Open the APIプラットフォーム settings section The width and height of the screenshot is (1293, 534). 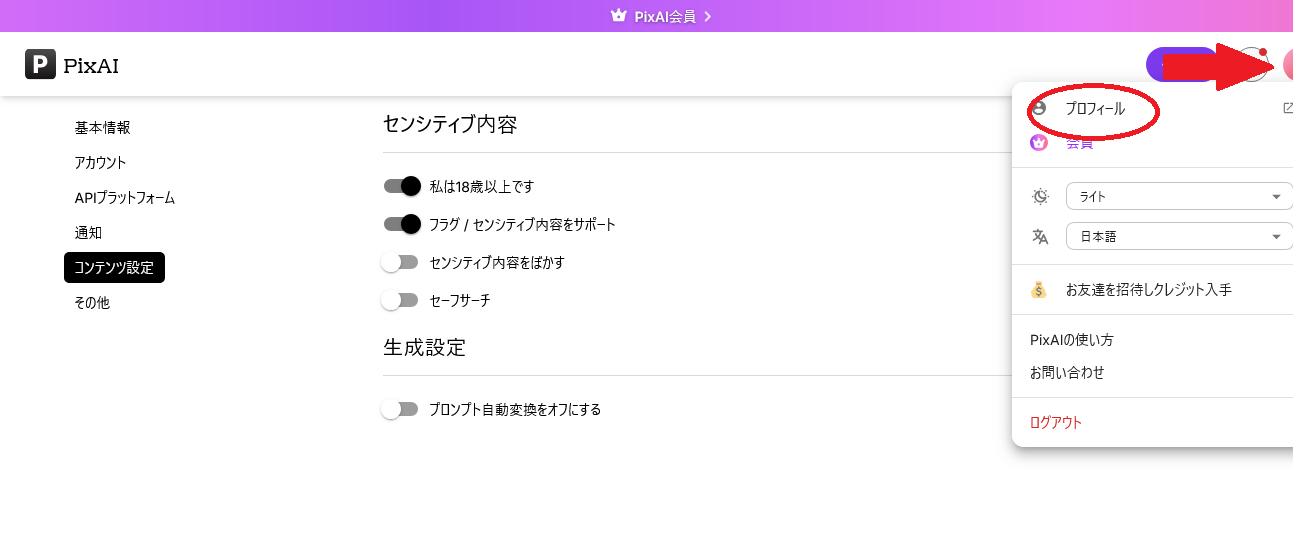[x=125, y=198]
